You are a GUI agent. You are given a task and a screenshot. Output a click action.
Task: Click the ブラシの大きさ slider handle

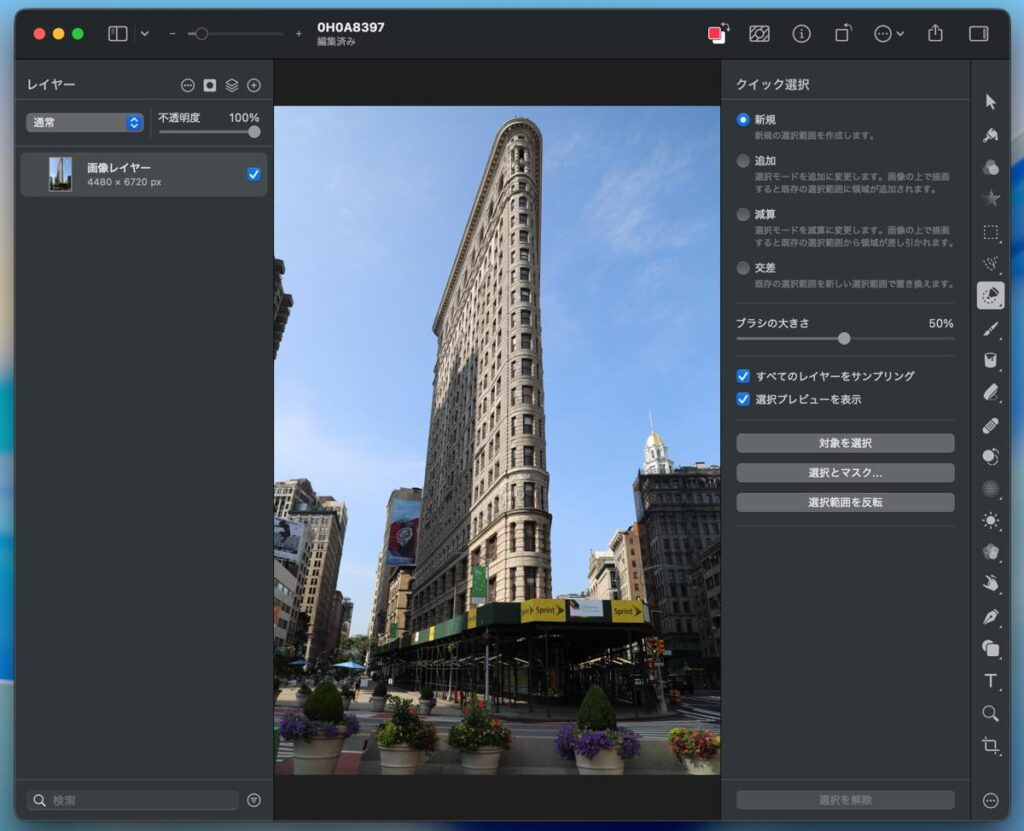tap(844, 339)
